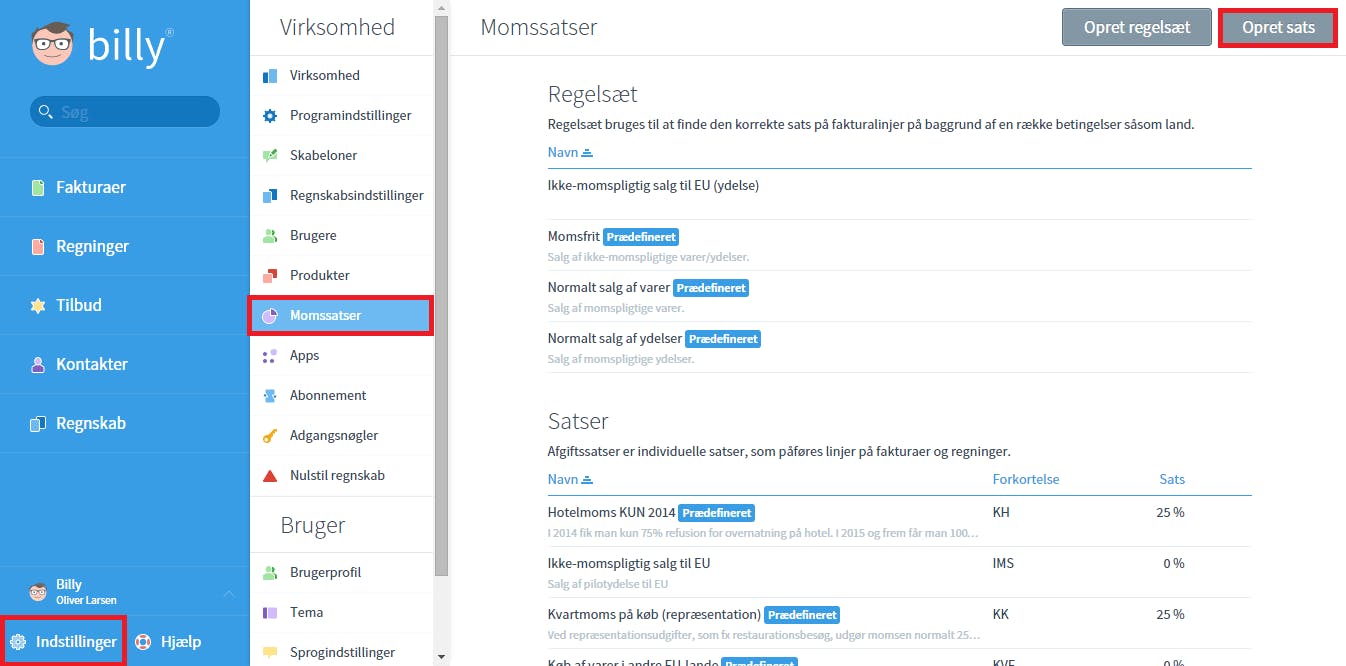Click the Produkter box icon
The width and height of the screenshot is (1346, 666).
[x=269, y=275]
